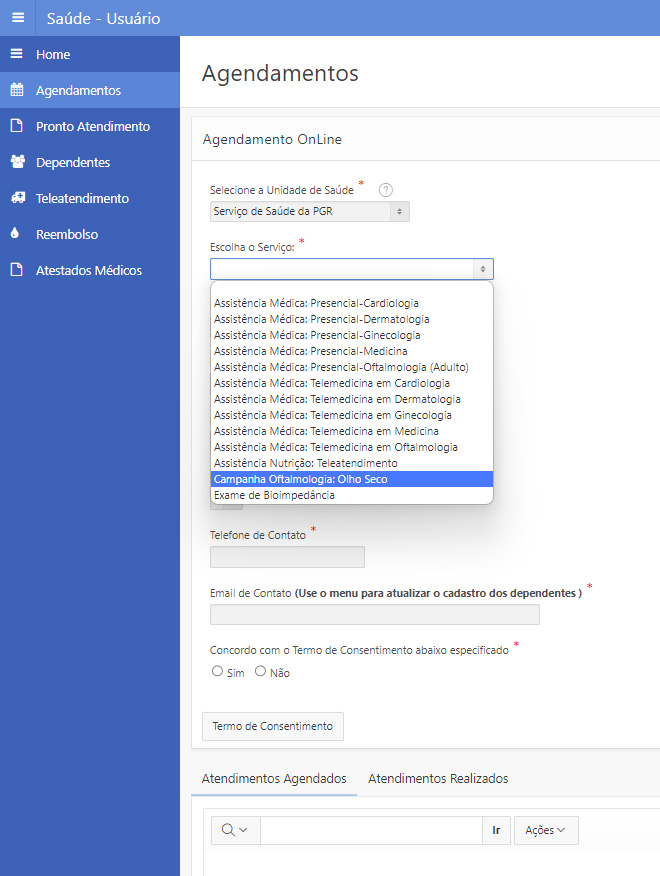Select the Não consent radio button
Viewport: 660px width, 876px height.
coord(261,672)
